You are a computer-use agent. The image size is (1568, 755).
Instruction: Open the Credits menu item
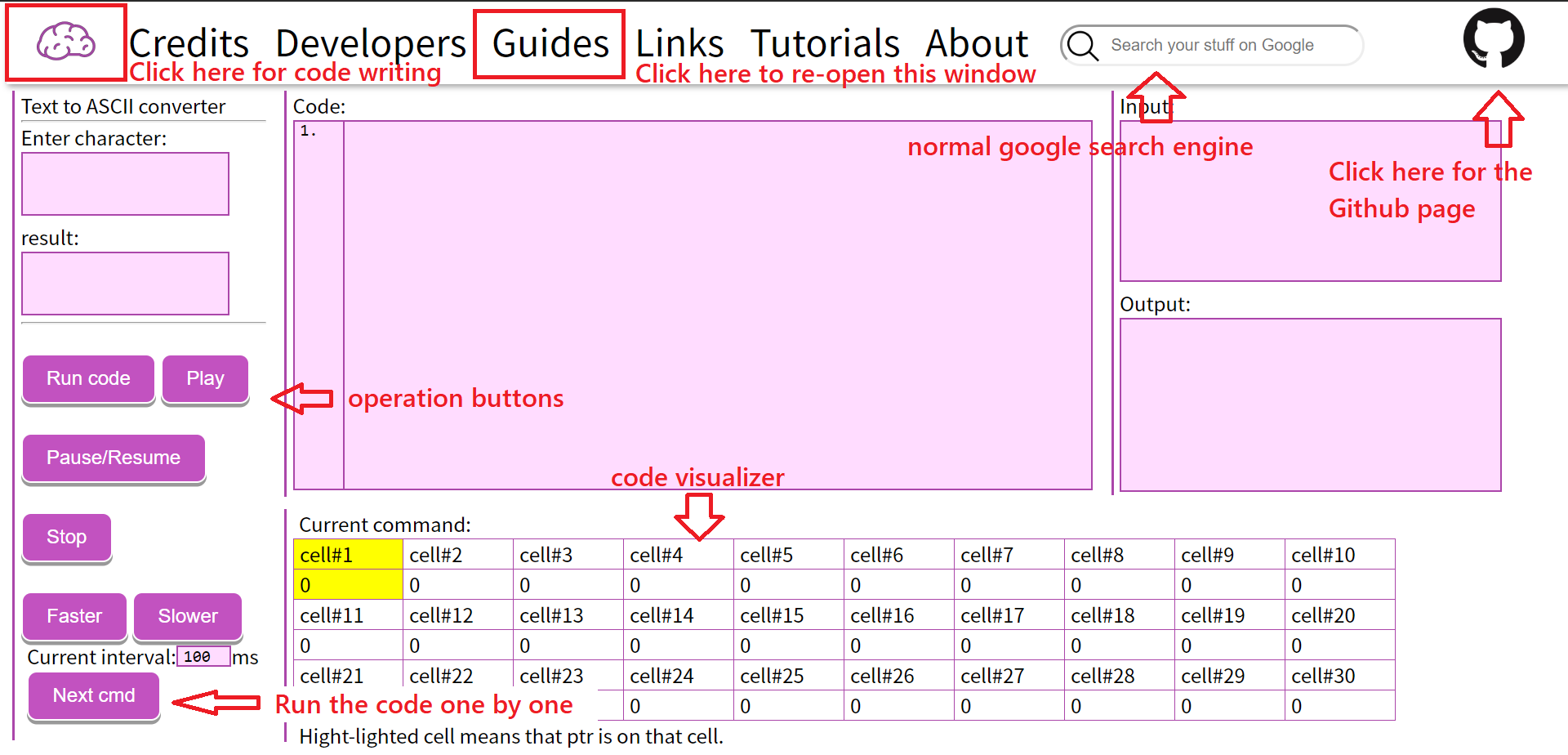tap(189, 43)
